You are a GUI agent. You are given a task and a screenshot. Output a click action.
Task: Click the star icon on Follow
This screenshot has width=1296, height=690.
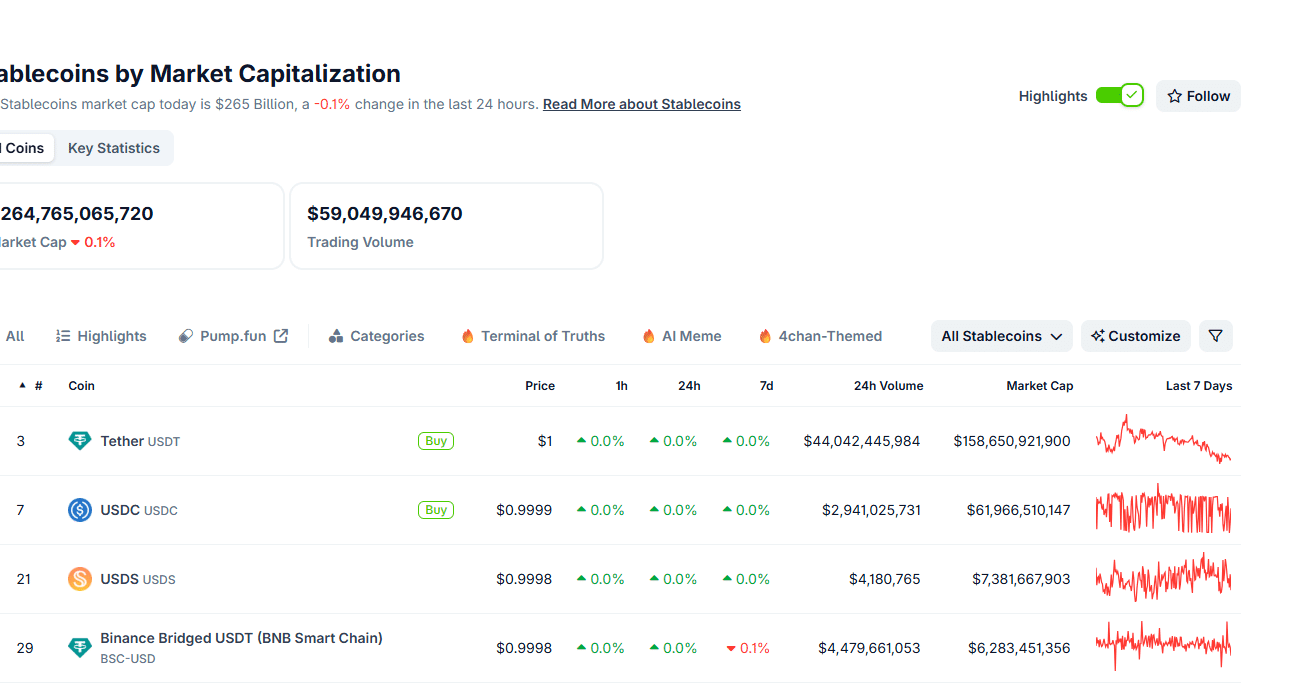coord(1175,96)
